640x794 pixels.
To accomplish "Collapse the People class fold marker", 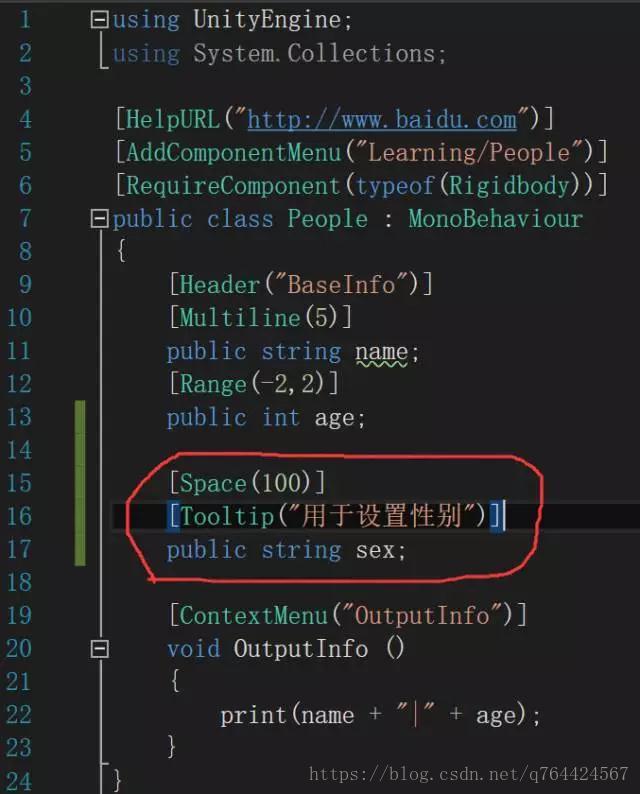I will pyautogui.click(x=99, y=219).
